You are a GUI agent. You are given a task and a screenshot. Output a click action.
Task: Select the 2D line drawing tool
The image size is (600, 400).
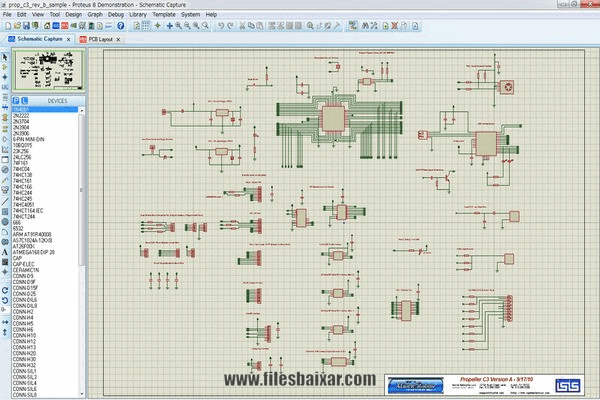(5, 201)
